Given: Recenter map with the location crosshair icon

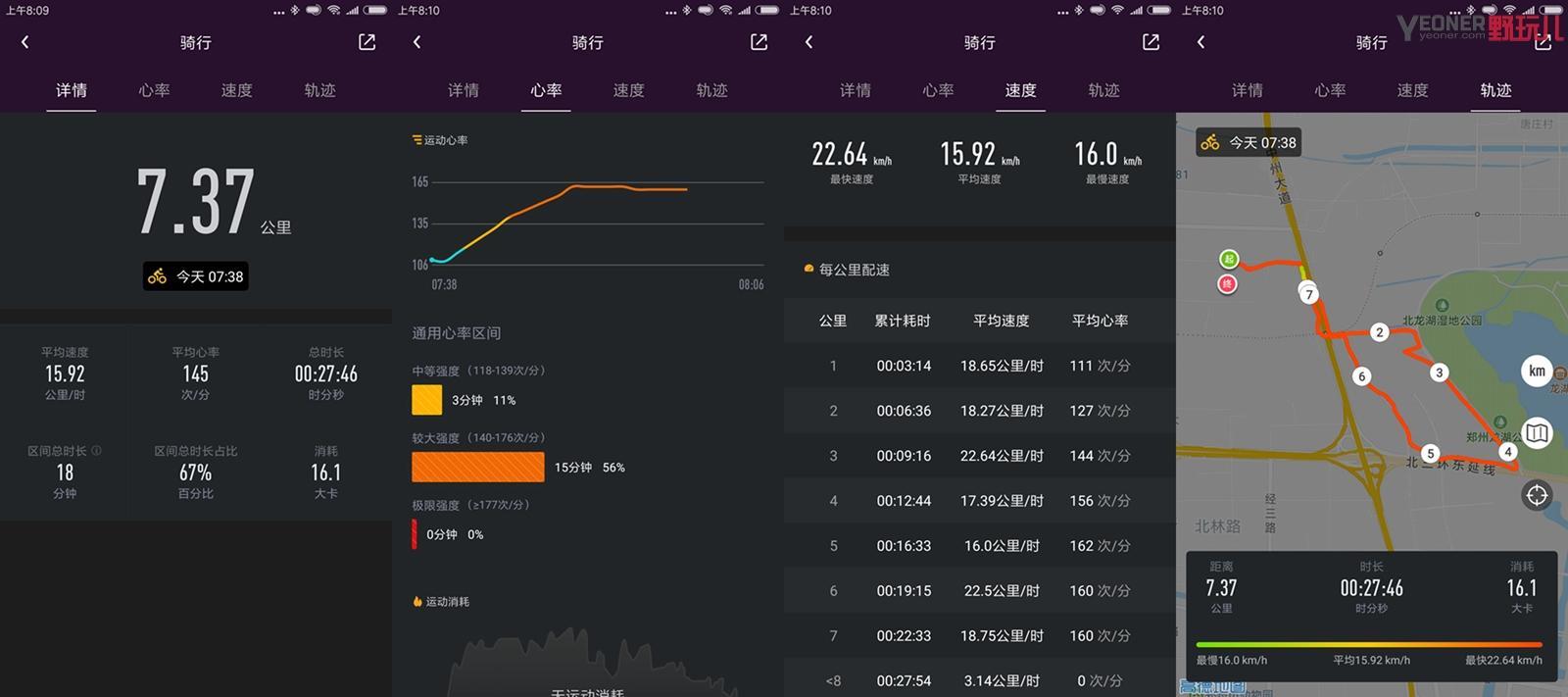Looking at the screenshot, I should click(1536, 495).
